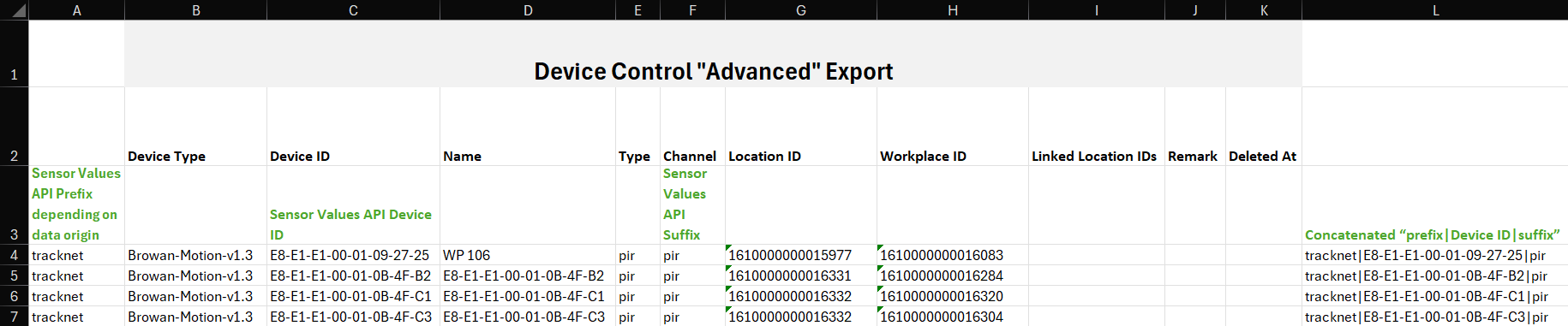This screenshot has height=326, width=1568.
Task: Select the Remark header cell
Action: coord(1195,127)
